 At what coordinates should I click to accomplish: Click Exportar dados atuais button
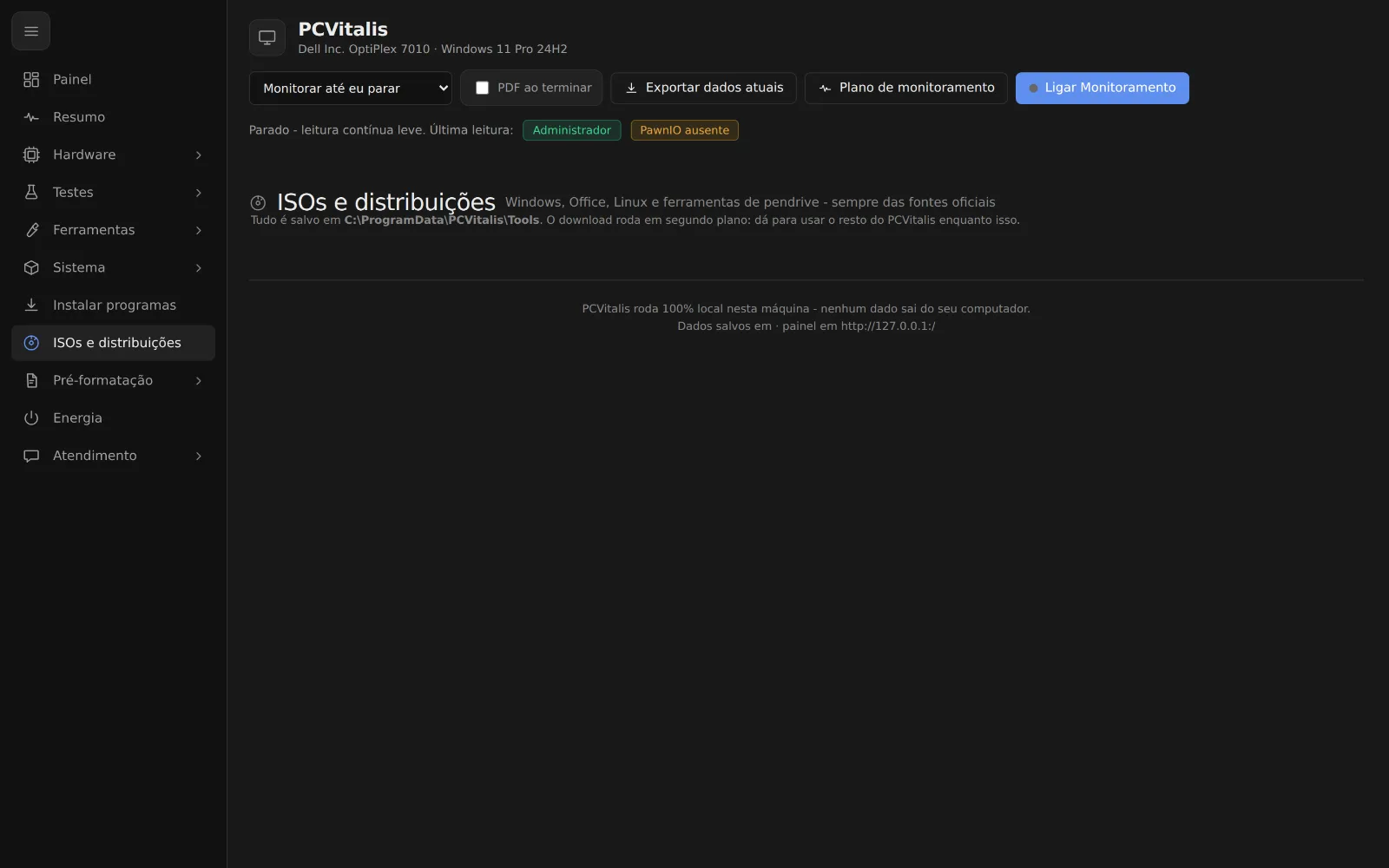pyautogui.click(x=703, y=88)
